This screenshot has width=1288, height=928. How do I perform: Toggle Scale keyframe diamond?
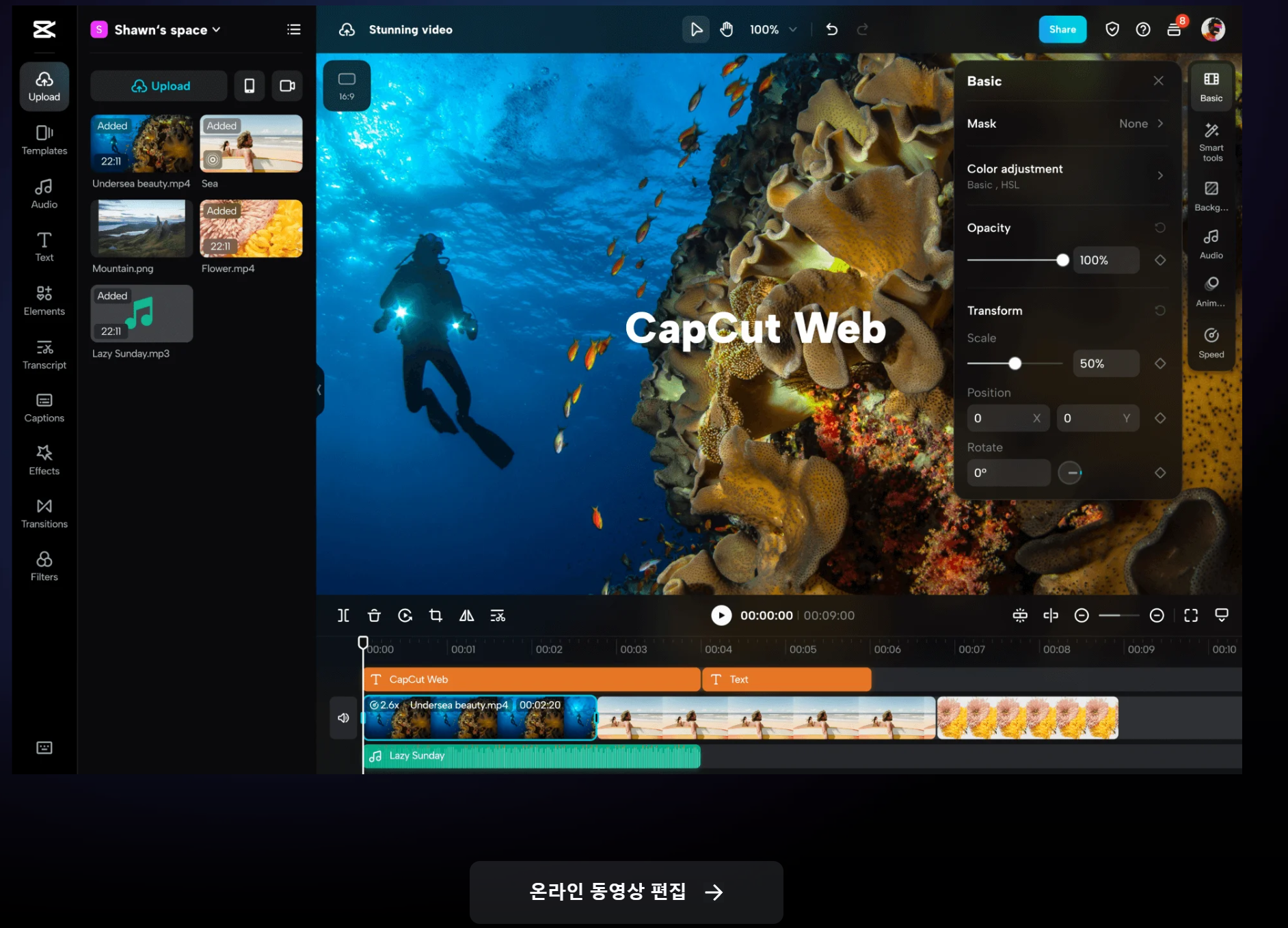[1160, 364]
